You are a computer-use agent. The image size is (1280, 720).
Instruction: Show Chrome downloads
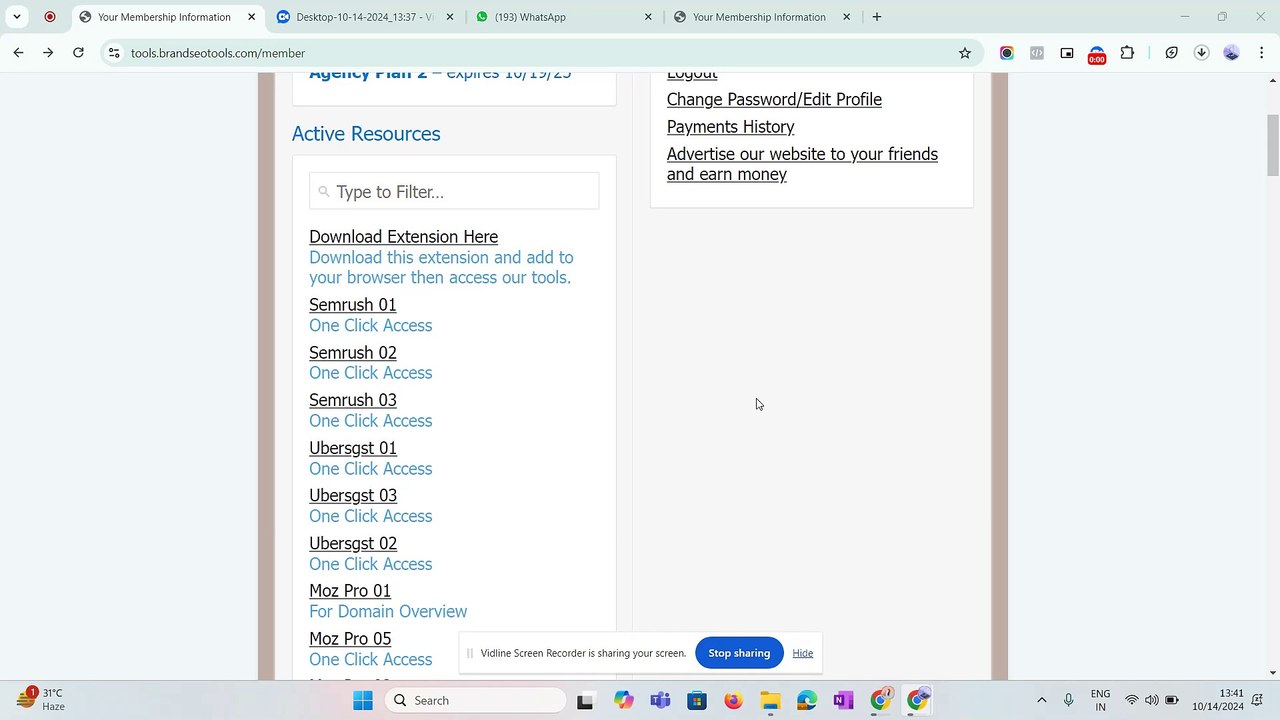1202,53
